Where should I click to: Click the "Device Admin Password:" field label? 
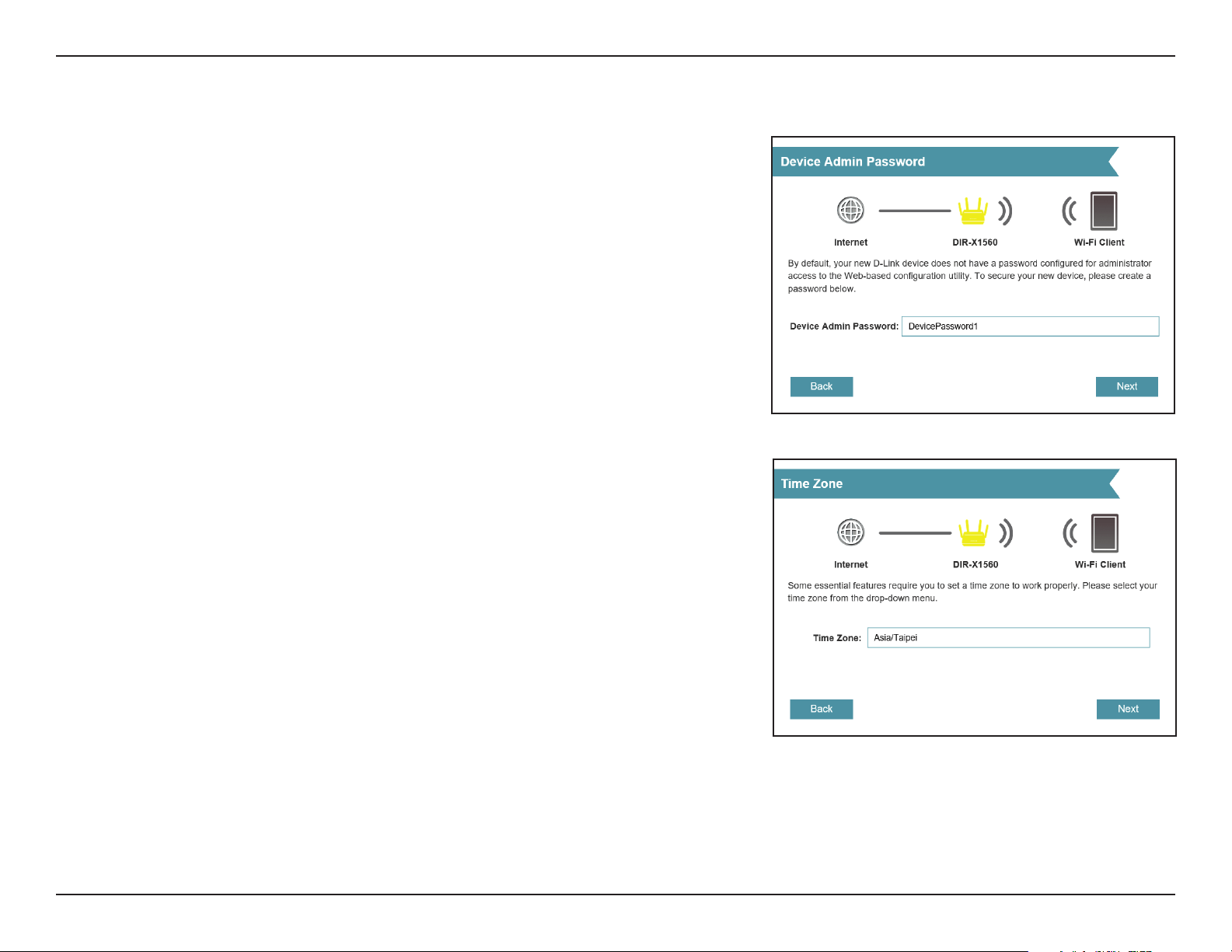pyautogui.click(x=844, y=326)
